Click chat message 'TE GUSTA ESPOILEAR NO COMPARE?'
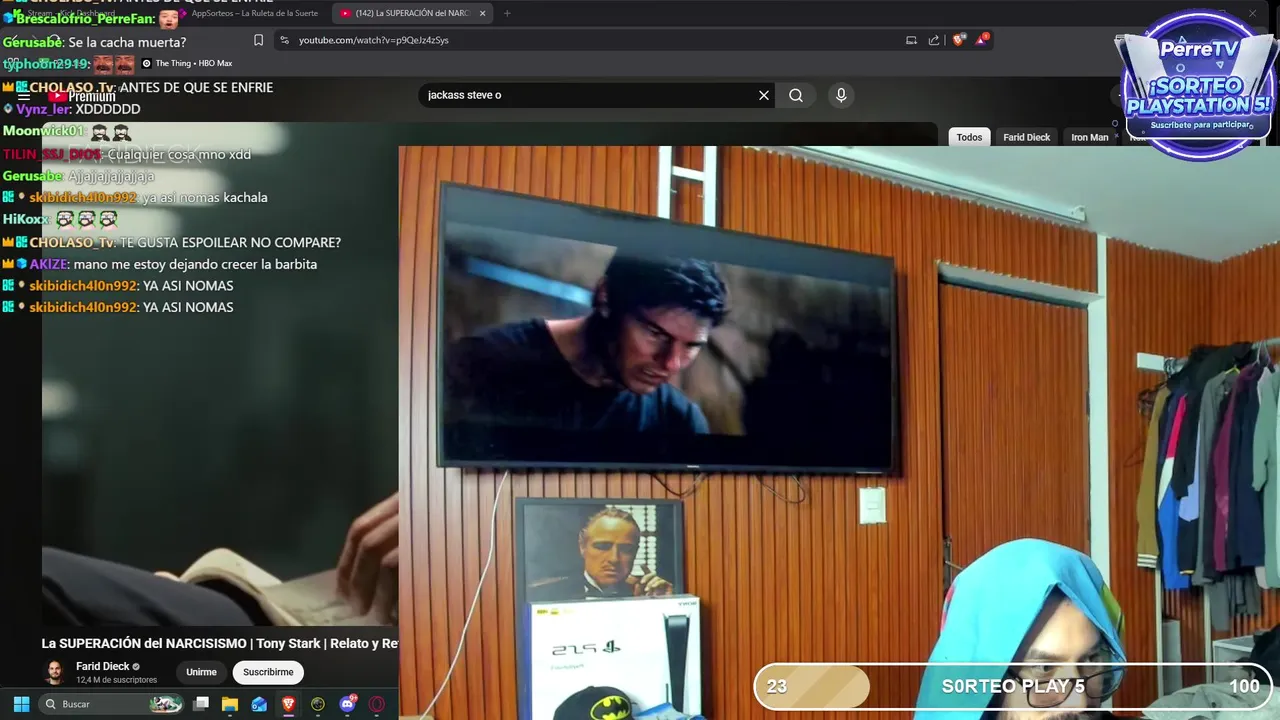 tap(231, 242)
